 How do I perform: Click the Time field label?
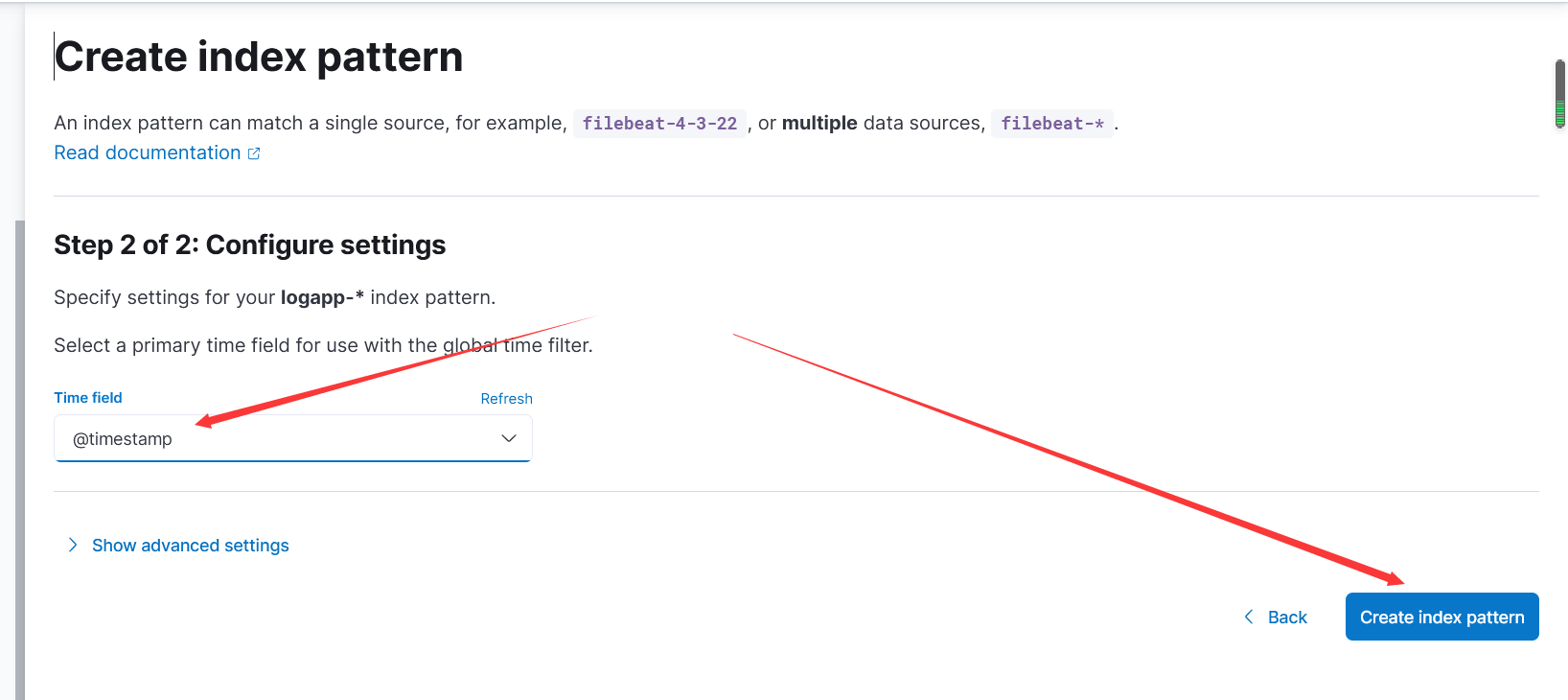(x=88, y=398)
